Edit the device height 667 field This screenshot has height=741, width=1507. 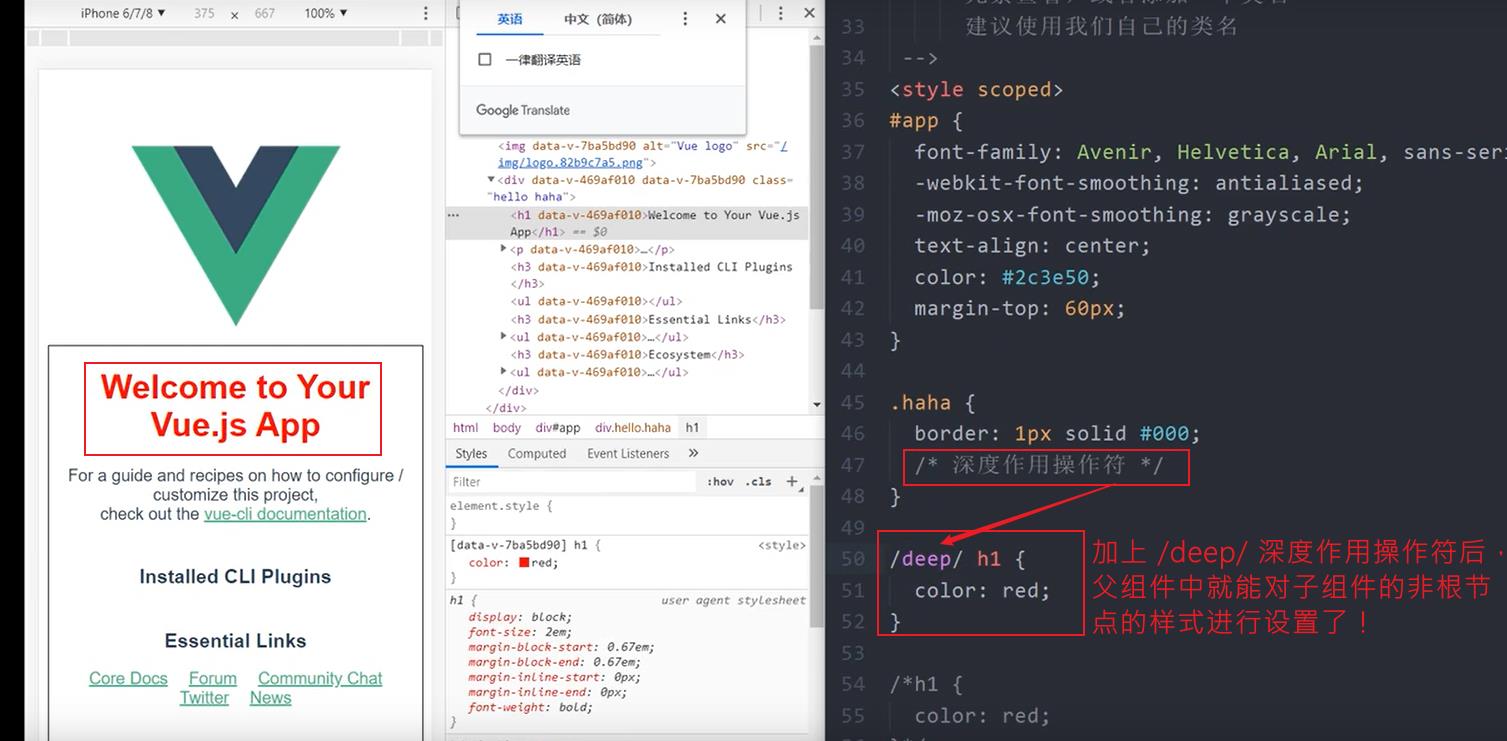[264, 14]
